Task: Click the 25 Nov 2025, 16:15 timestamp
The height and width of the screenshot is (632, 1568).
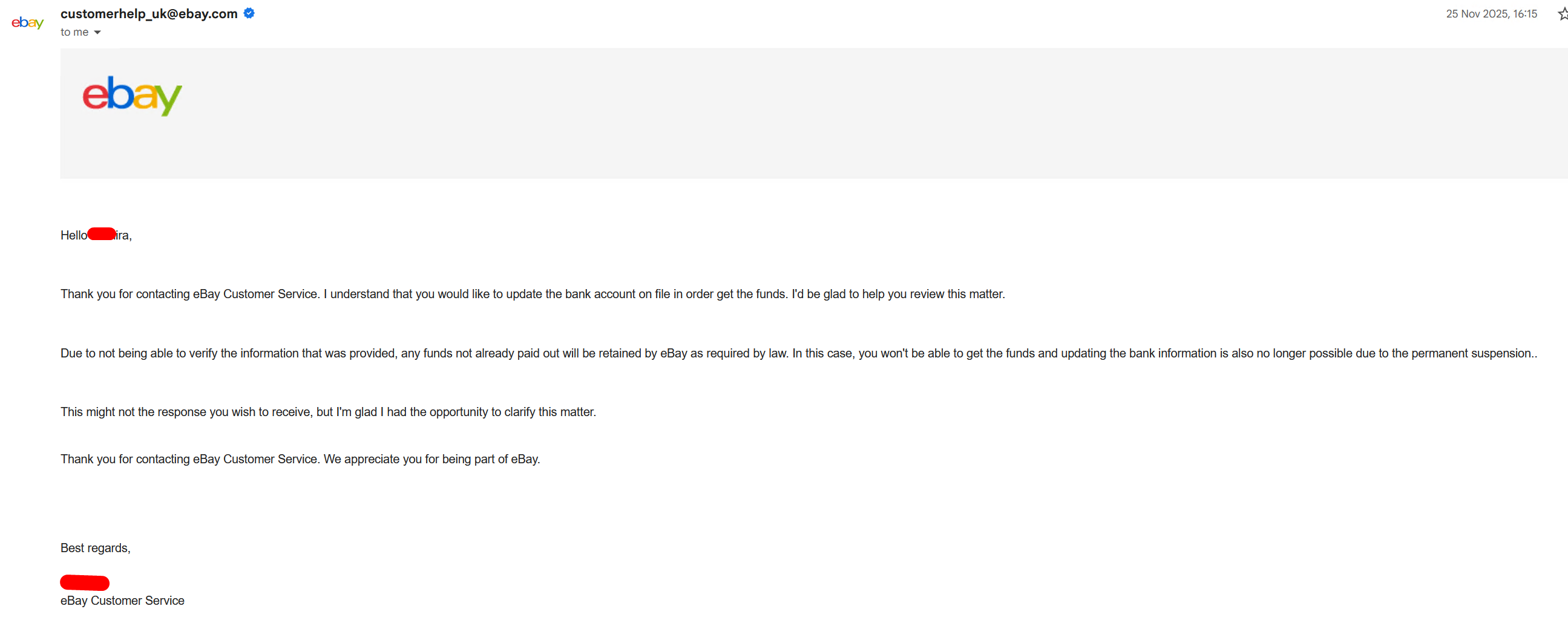Action: (x=1491, y=13)
